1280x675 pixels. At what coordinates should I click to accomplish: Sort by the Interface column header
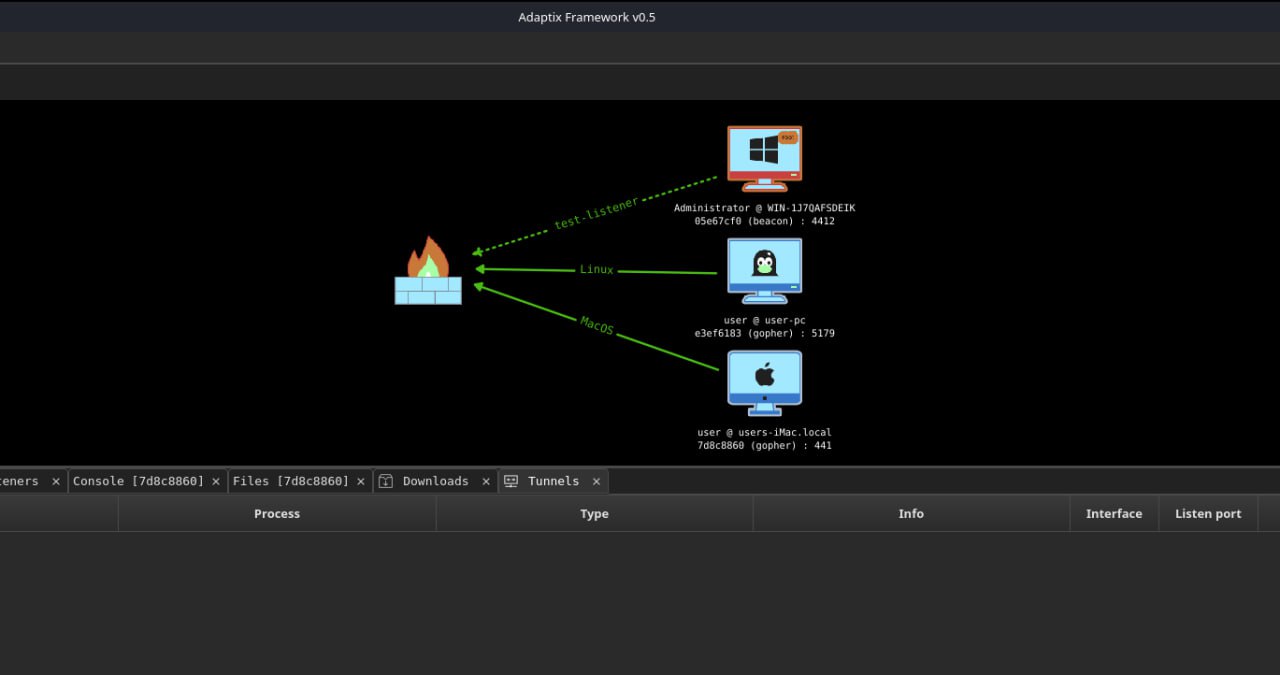[x=1114, y=513]
